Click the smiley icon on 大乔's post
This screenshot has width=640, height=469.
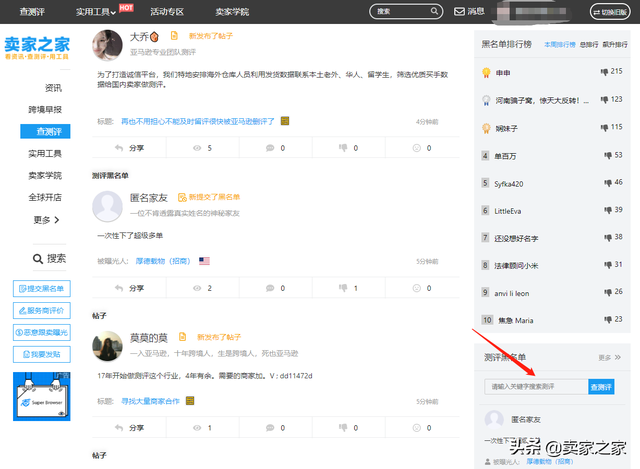point(416,148)
